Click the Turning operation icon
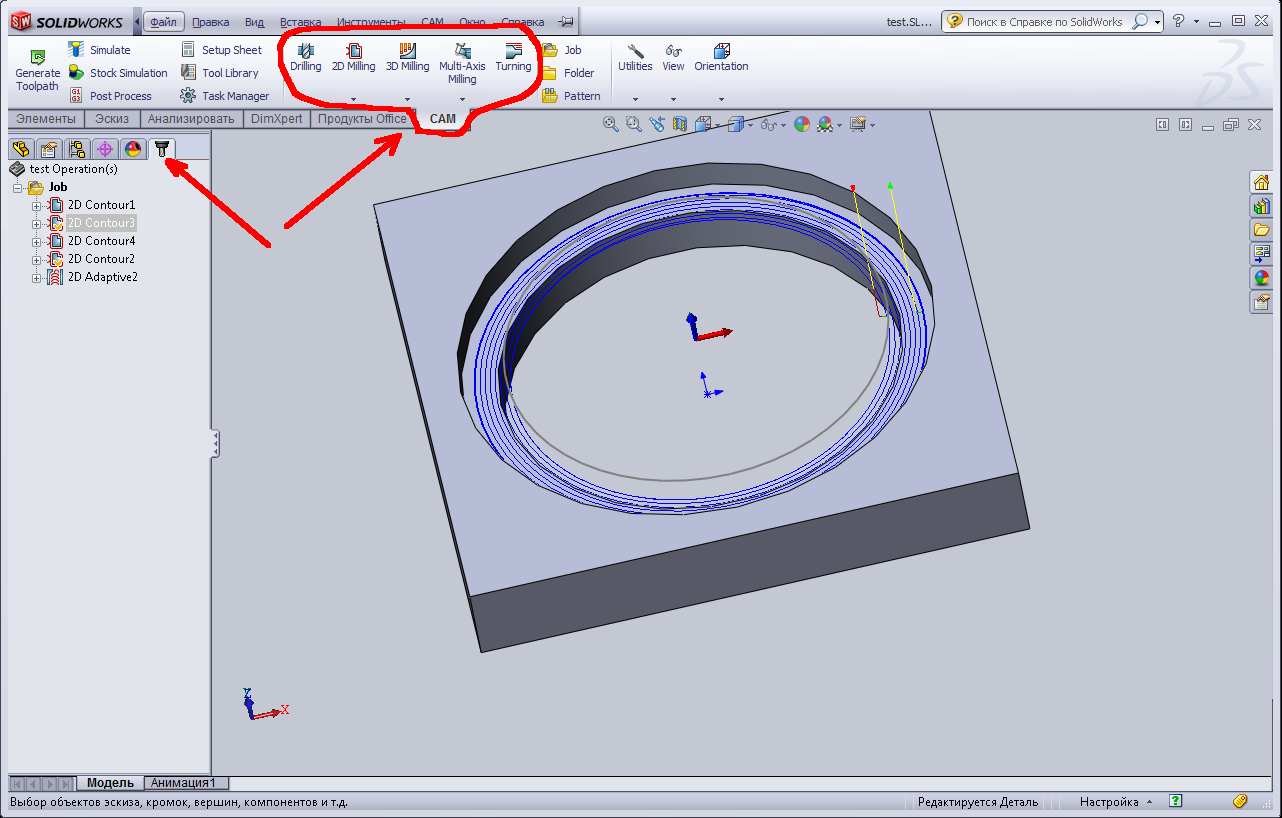The image size is (1282, 818). pyautogui.click(x=514, y=51)
